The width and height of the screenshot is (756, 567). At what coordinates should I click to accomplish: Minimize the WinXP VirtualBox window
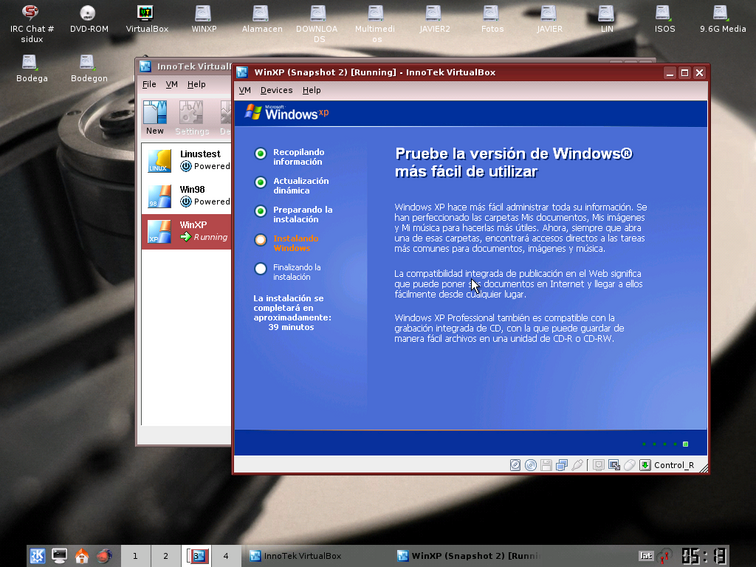pos(669,73)
